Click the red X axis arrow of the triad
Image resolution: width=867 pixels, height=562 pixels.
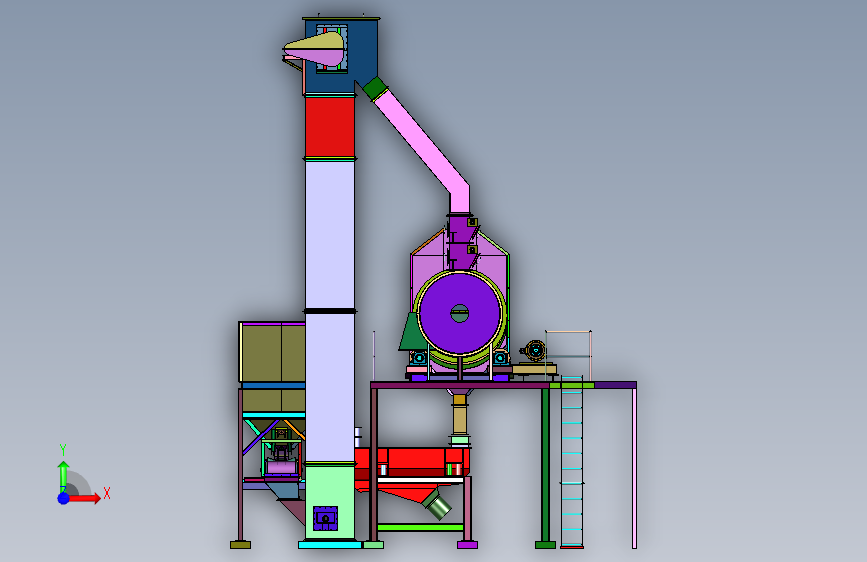click(x=83, y=498)
